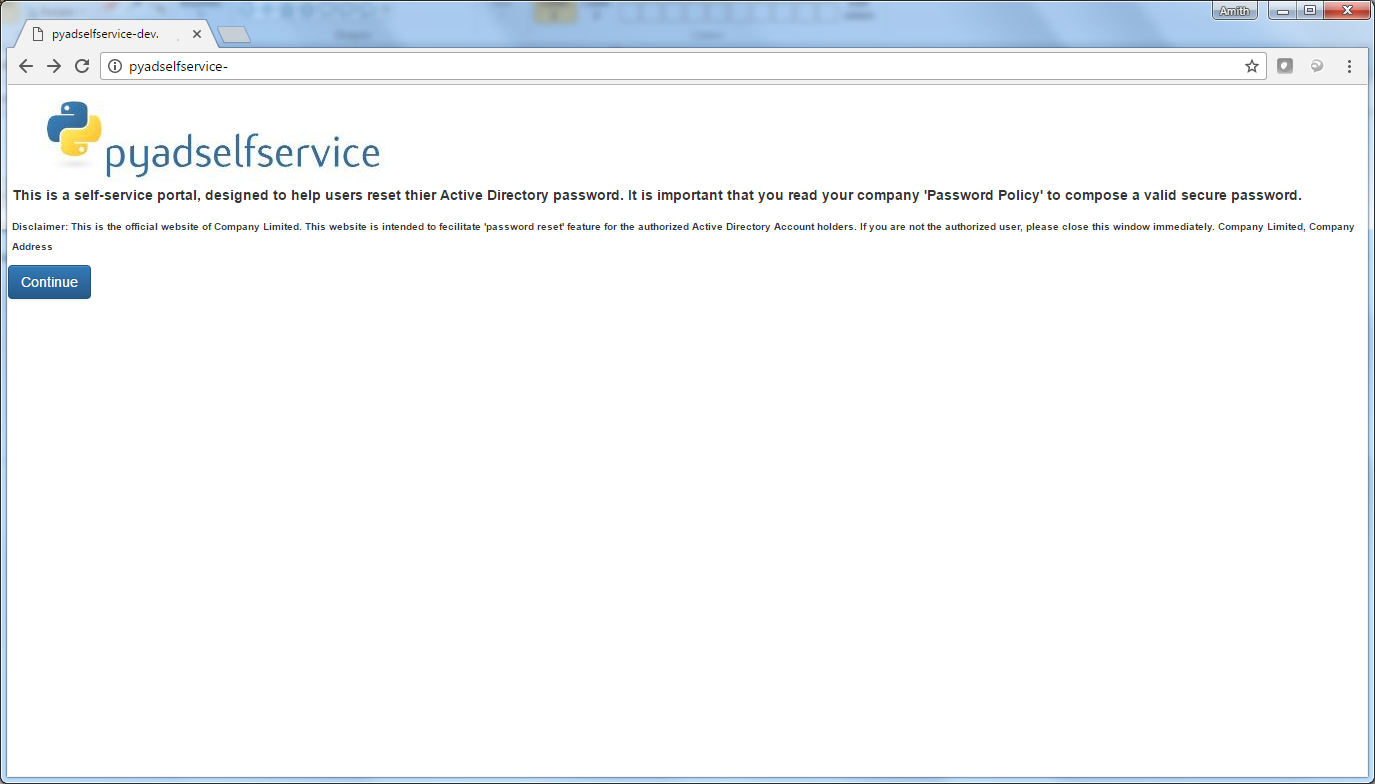The height and width of the screenshot is (784, 1375).
Task: Open the Amith profile switcher
Action: (x=1235, y=11)
